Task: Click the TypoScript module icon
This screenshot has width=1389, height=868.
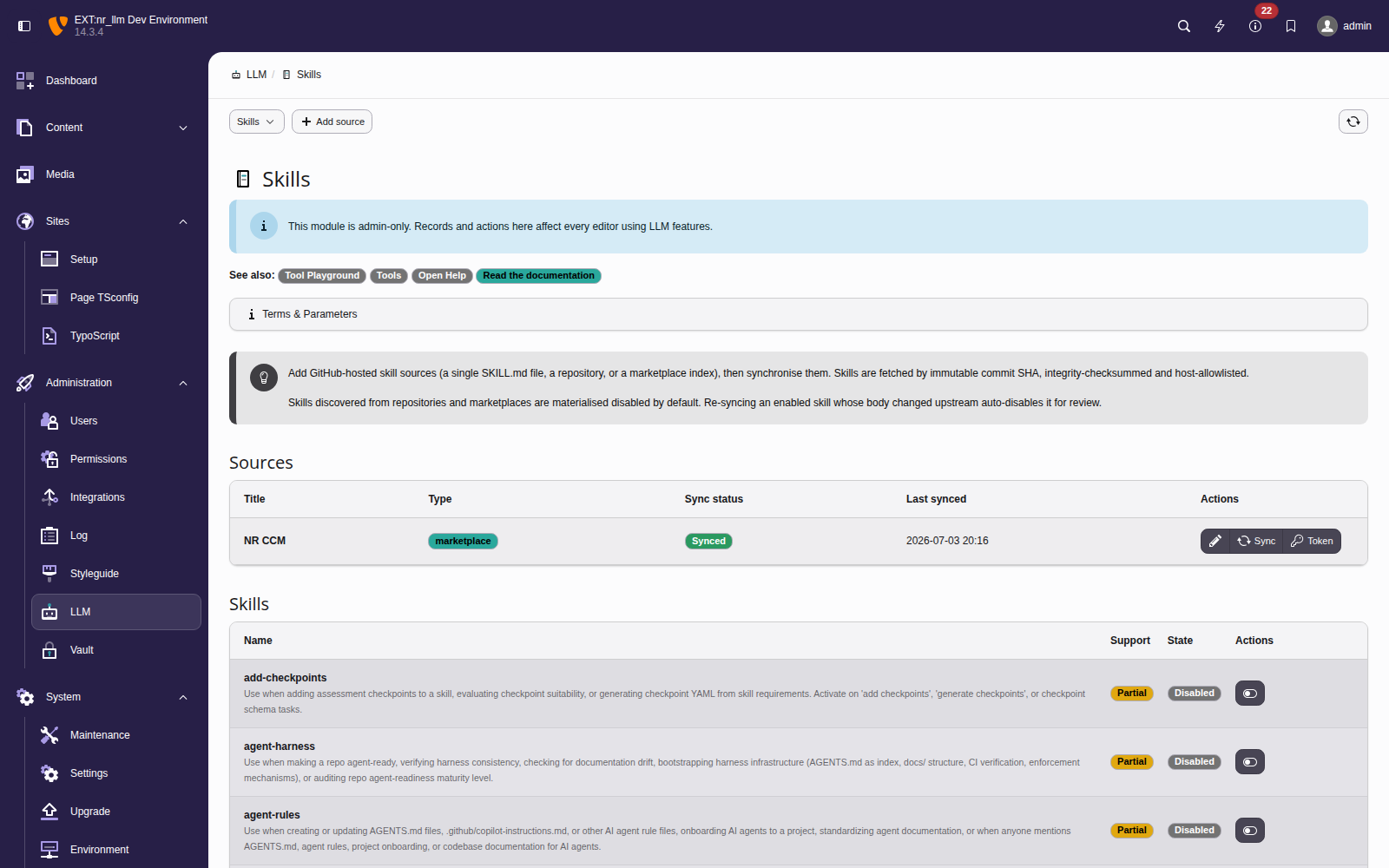Action: 49,336
